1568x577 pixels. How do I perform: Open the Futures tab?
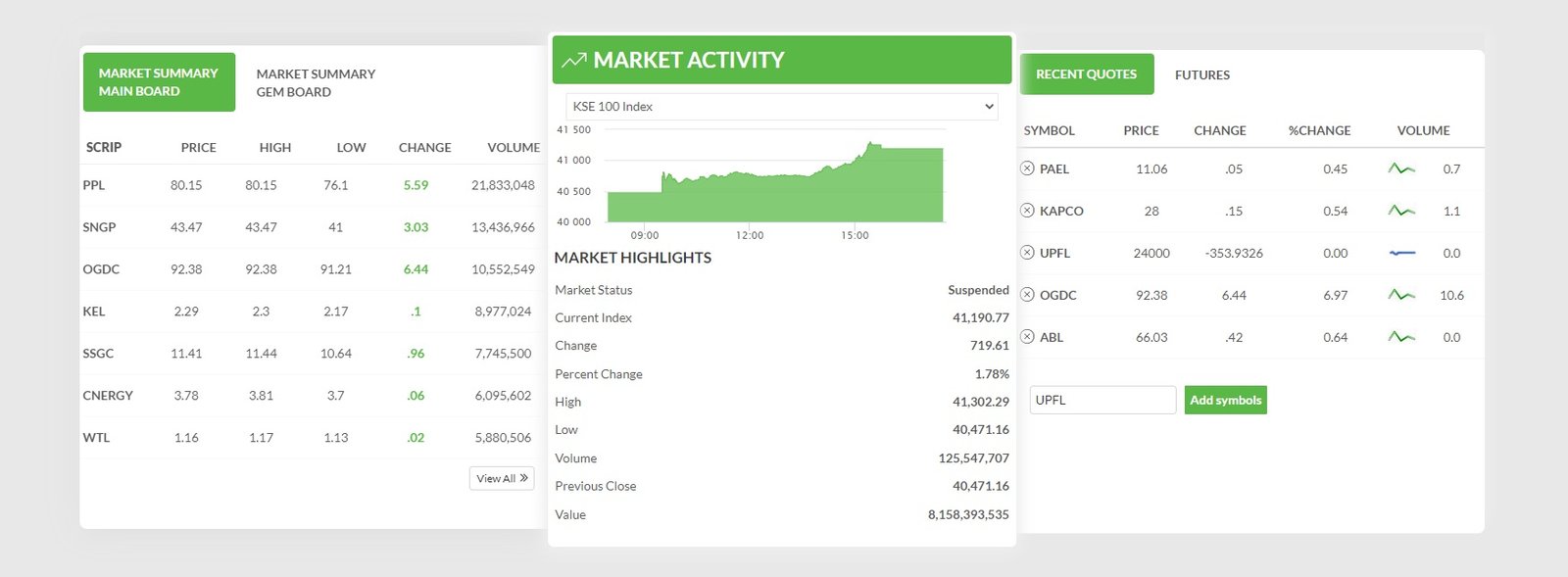[x=1201, y=74]
